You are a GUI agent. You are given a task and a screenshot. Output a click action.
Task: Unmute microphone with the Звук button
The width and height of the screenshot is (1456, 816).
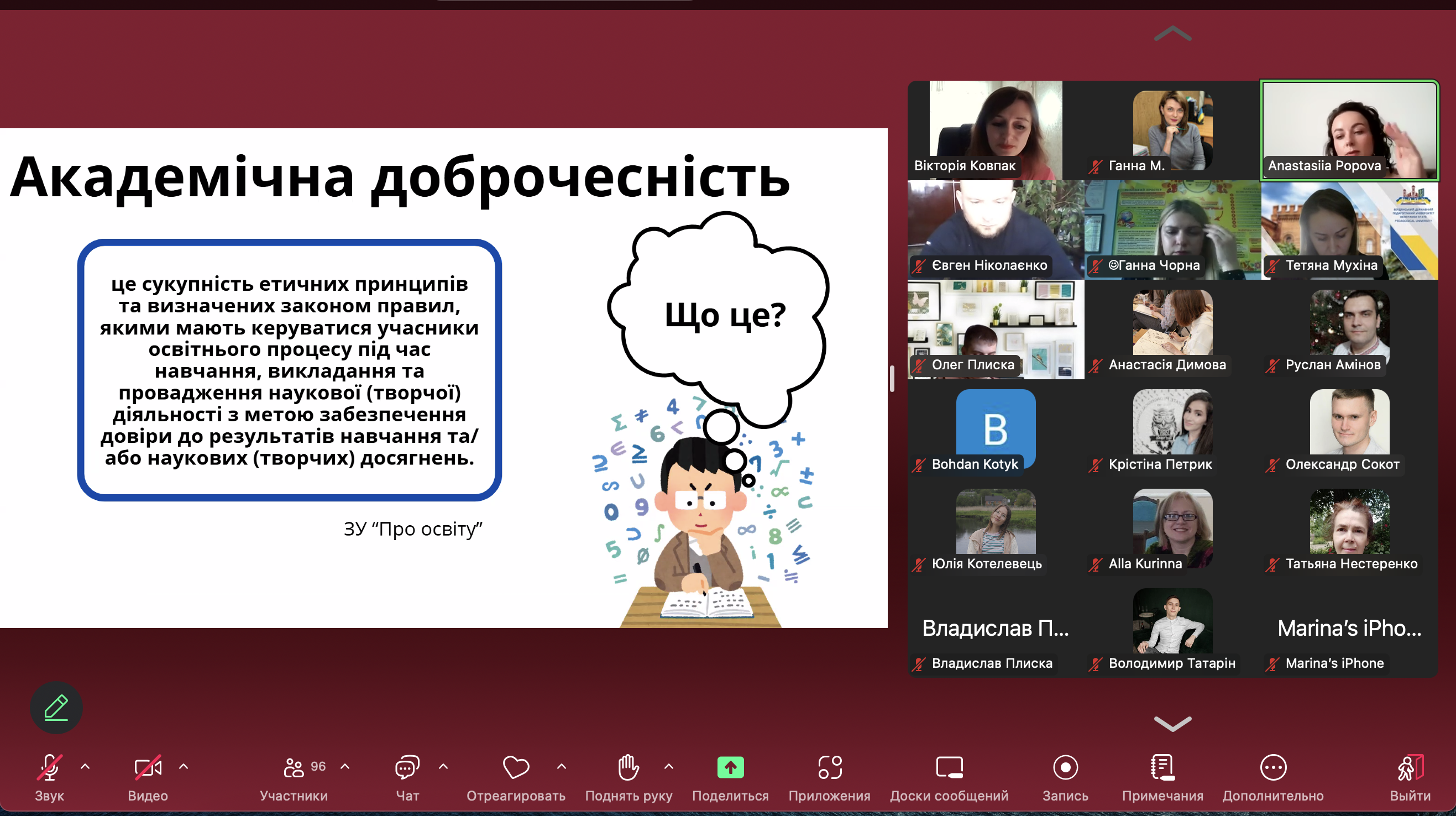click(x=50, y=768)
